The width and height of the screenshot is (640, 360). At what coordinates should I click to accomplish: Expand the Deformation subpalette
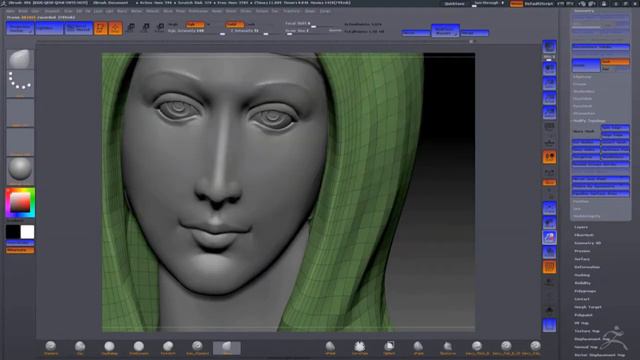click(x=587, y=267)
